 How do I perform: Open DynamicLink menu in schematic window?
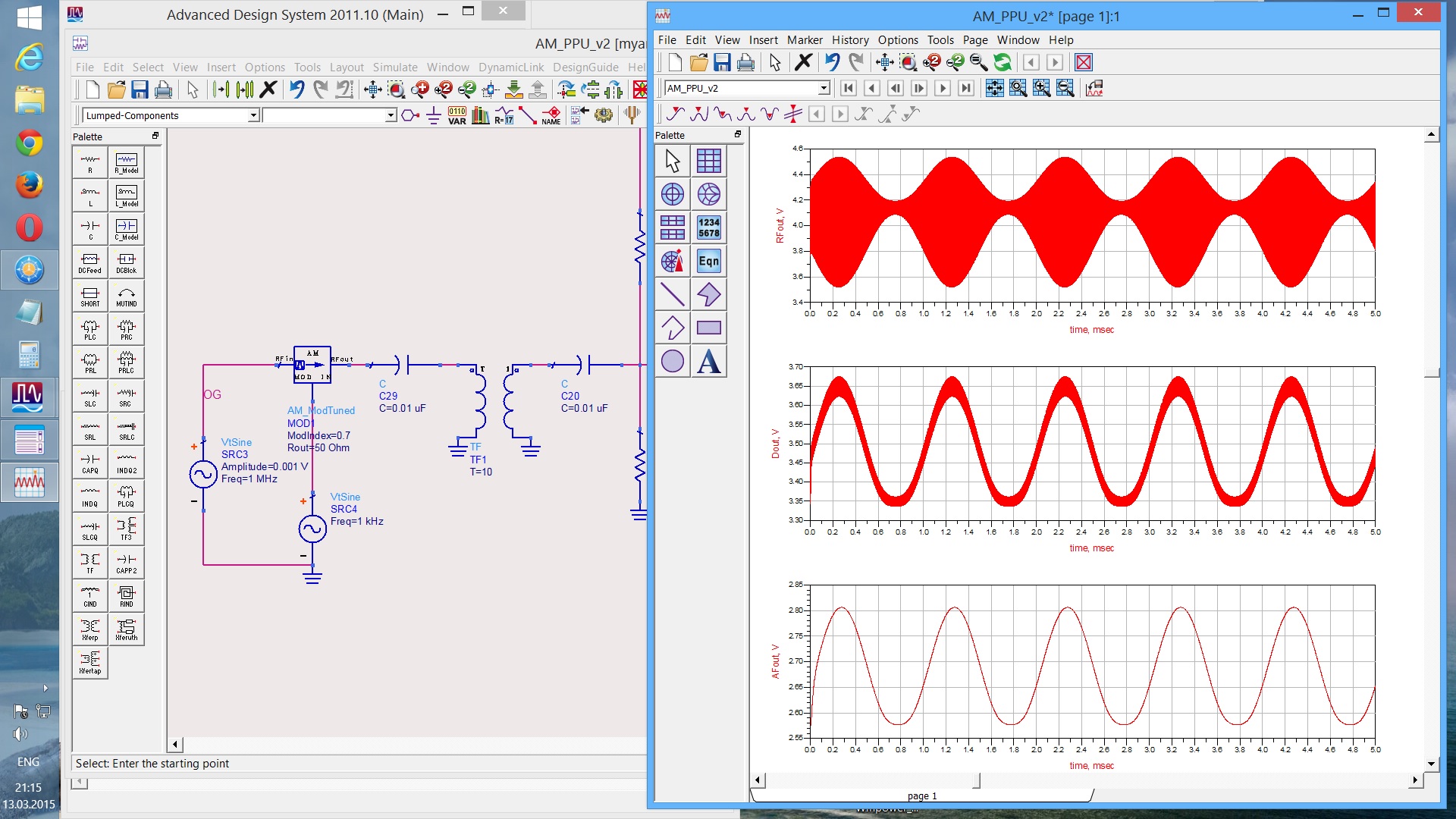[x=511, y=67]
